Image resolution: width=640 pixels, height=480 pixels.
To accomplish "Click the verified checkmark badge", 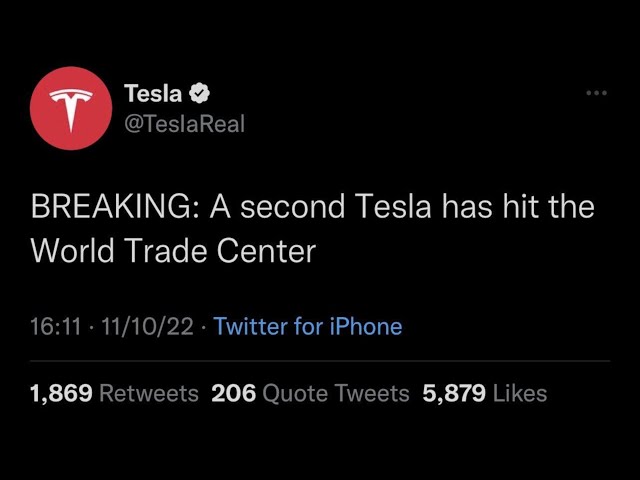I will (x=199, y=93).
